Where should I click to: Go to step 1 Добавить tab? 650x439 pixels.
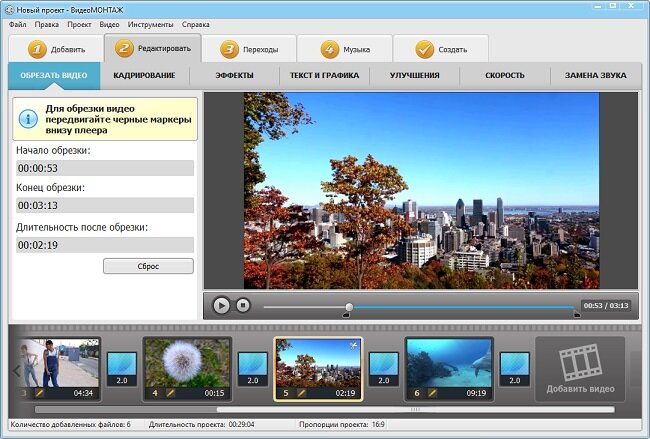pos(56,49)
